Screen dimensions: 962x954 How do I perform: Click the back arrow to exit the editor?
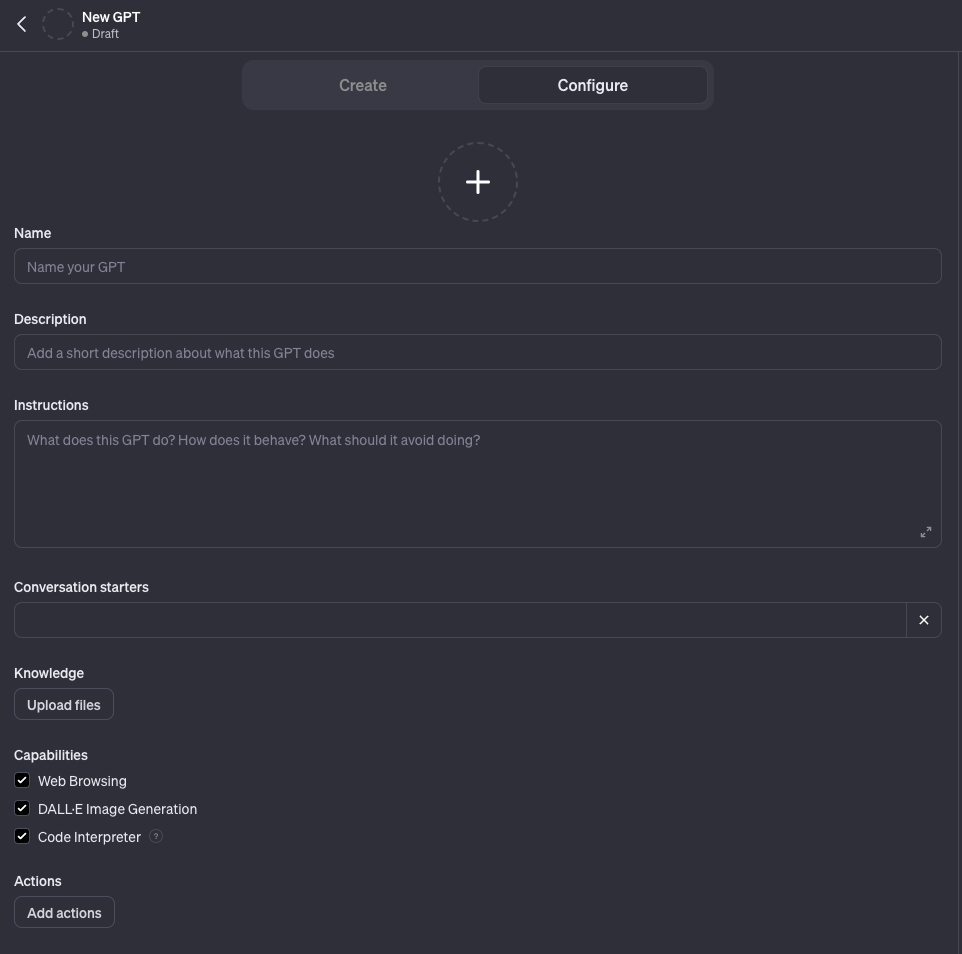22,24
